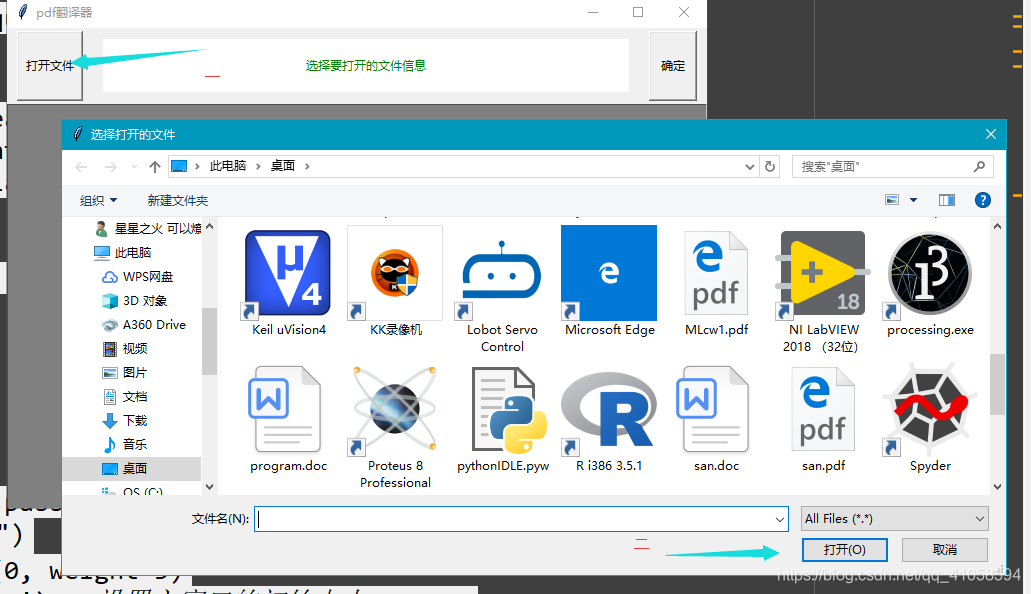Select the Spyder shortcut icon
Screen dimensions: 1031x594
pos(930,409)
